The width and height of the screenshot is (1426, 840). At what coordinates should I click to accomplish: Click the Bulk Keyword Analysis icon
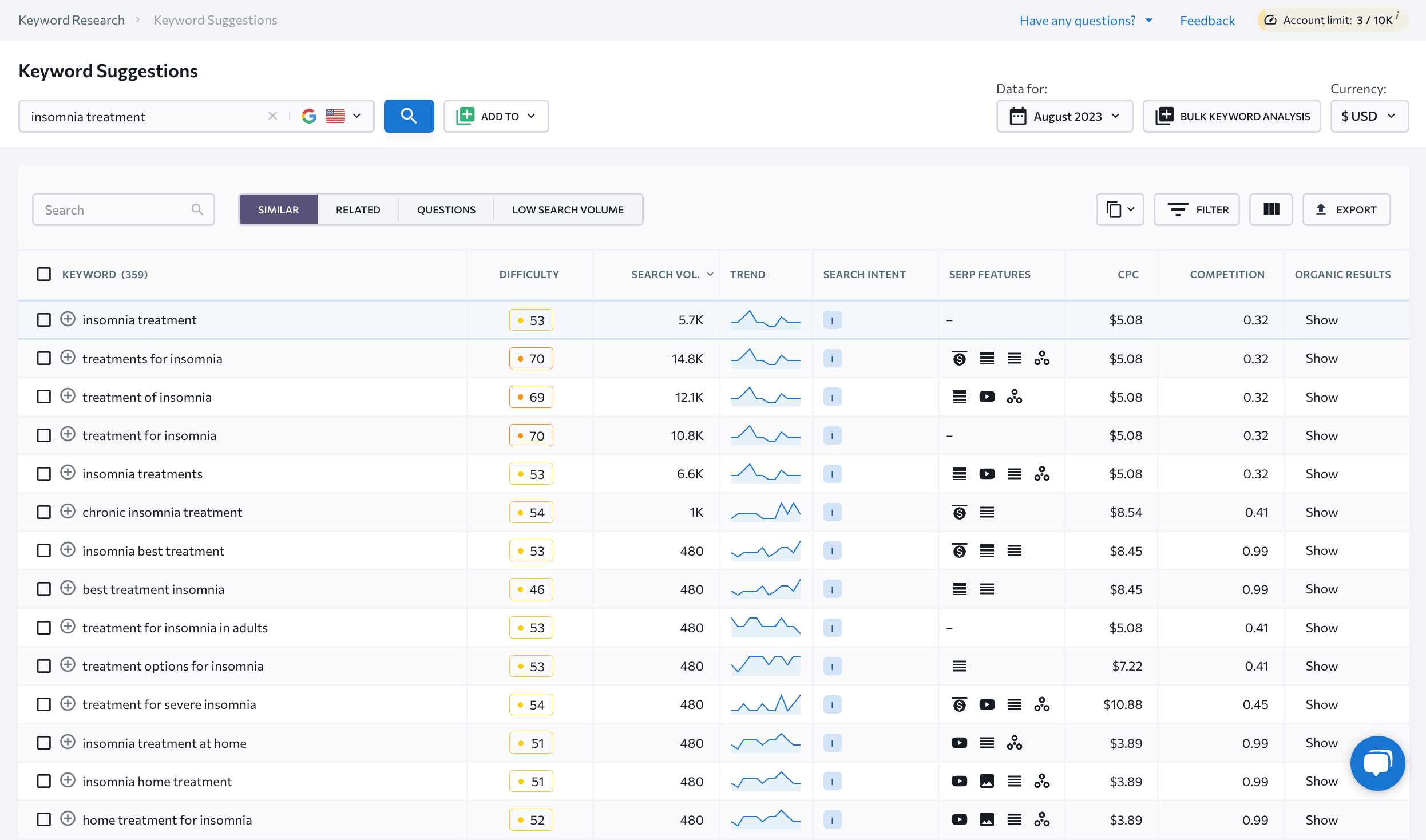pos(1164,116)
